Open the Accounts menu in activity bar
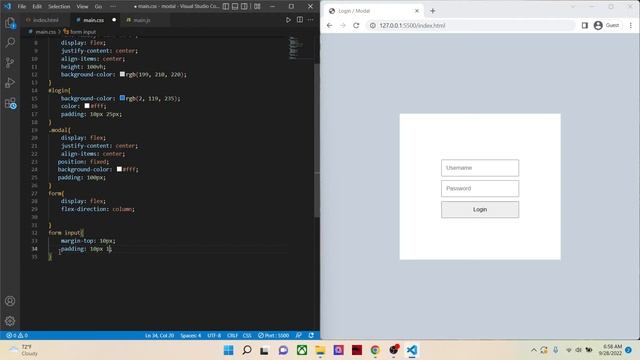640x360 pixels. (x=10, y=301)
